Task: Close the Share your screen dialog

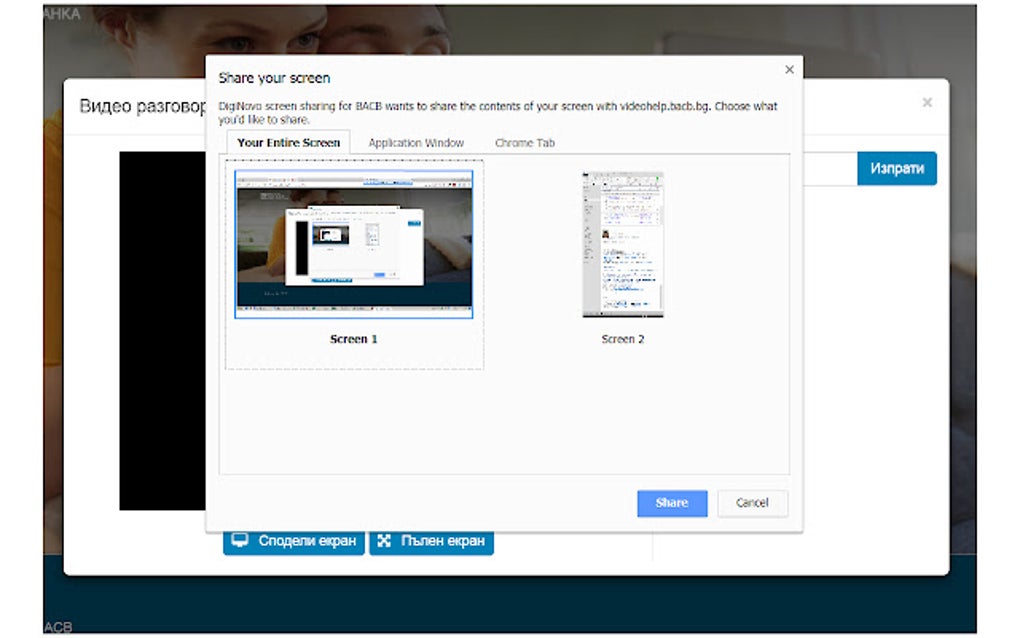Action: click(x=789, y=69)
